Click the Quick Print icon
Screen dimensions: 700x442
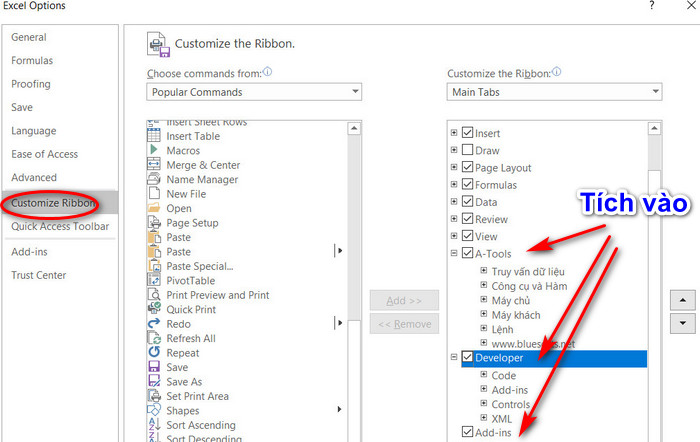(154, 309)
